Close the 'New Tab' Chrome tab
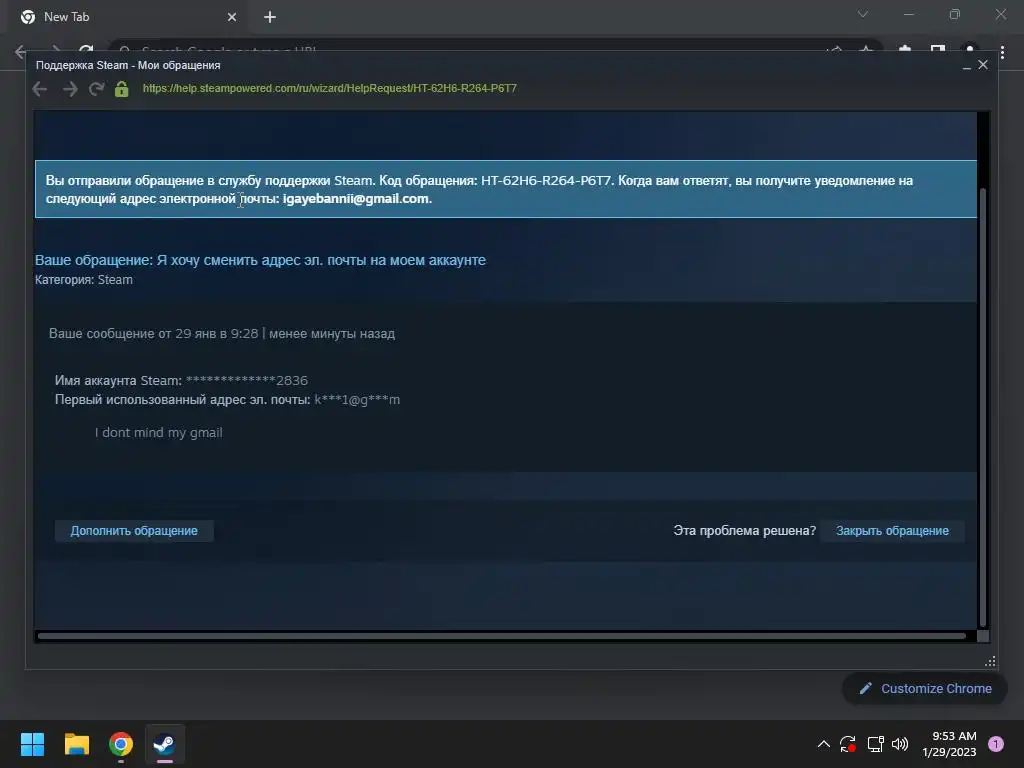 click(232, 18)
